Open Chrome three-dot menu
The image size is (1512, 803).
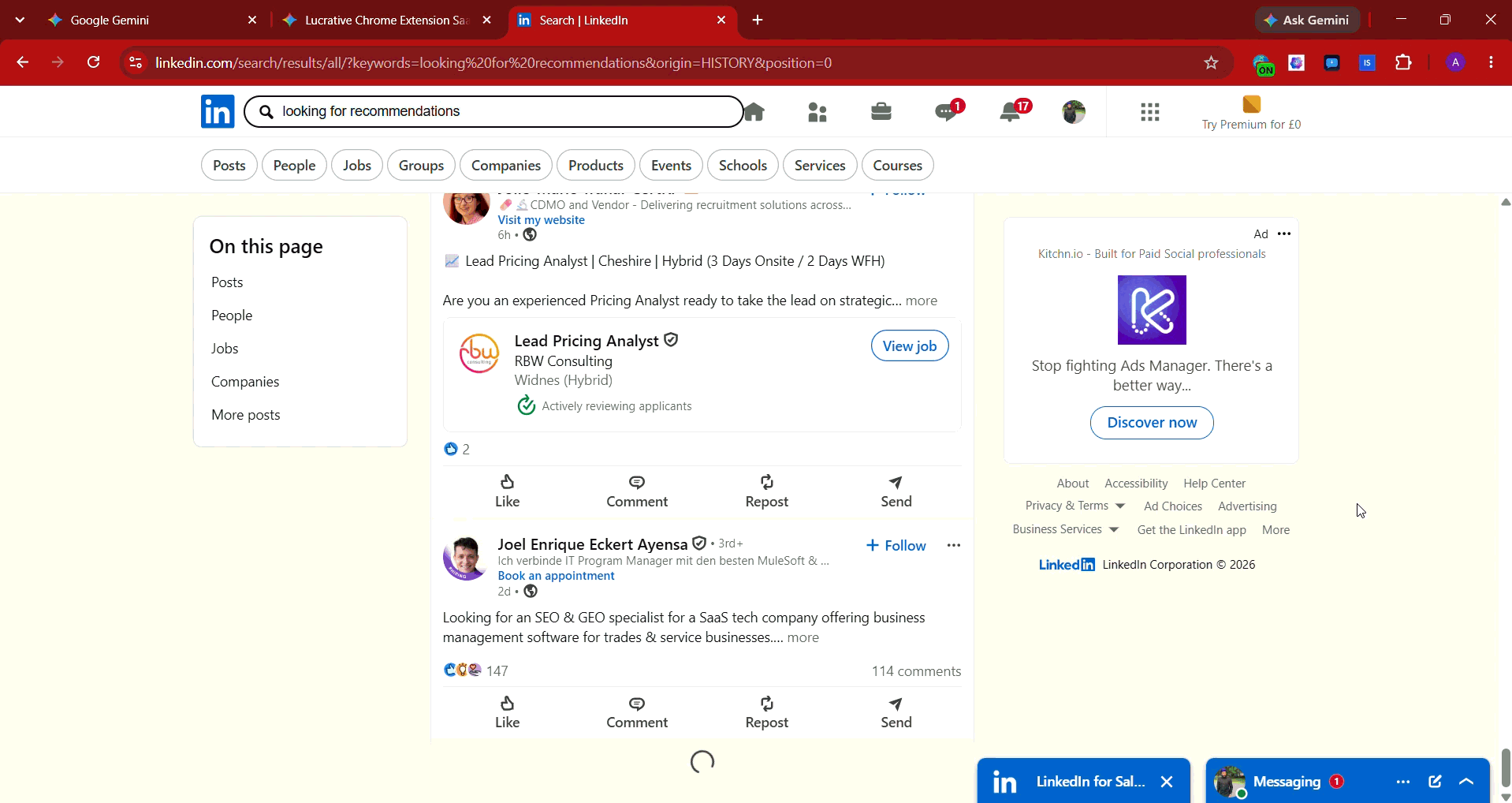(1491, 62)
